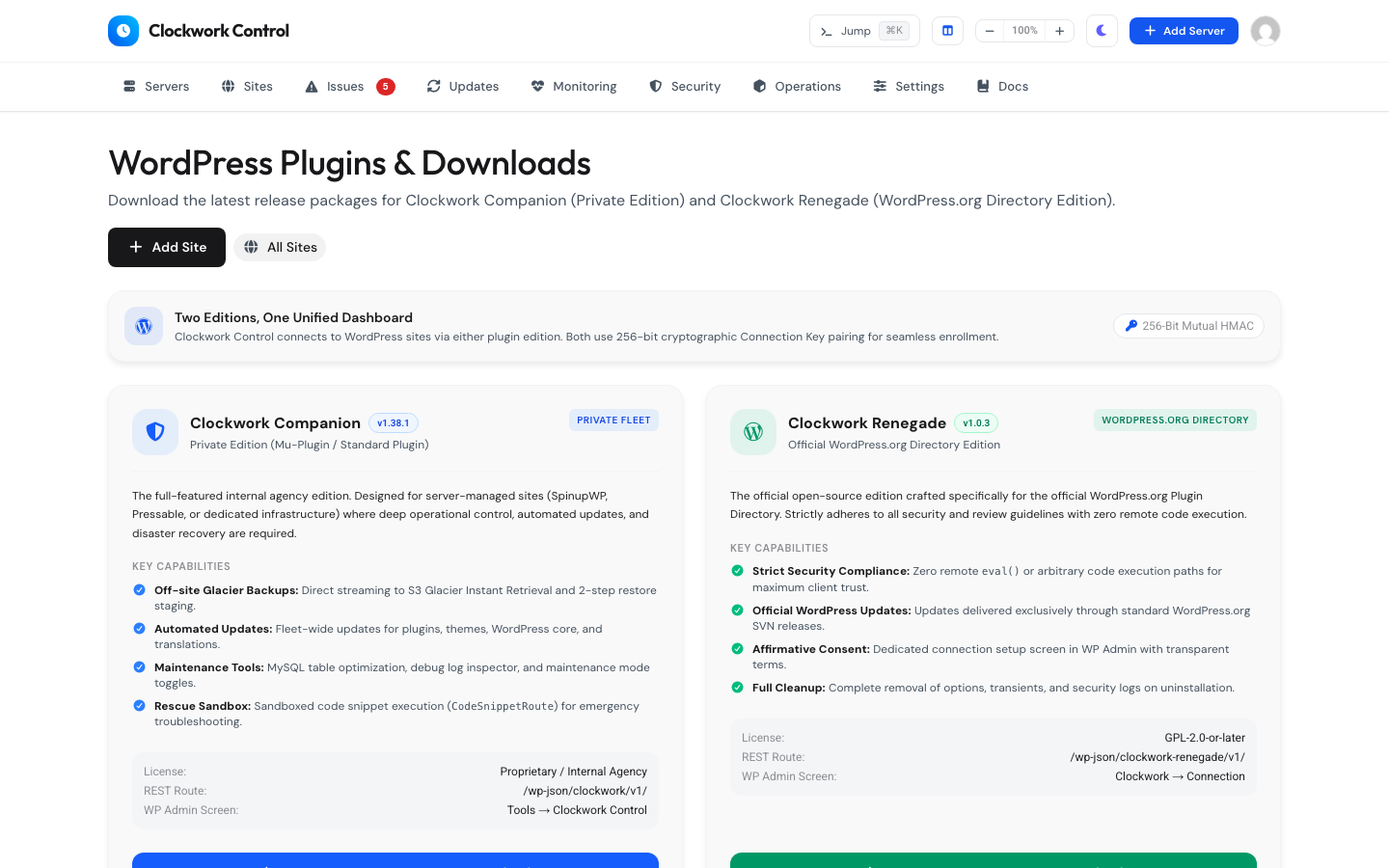Click the /wp-json/clockwork/v1/ REST route value
1389x868 pixels.
tap(586, 791)
